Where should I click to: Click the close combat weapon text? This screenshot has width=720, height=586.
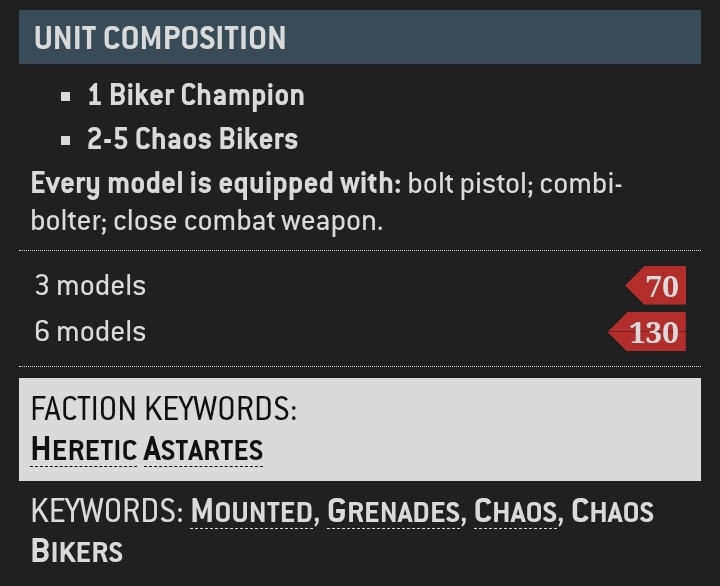pos(247,221)
